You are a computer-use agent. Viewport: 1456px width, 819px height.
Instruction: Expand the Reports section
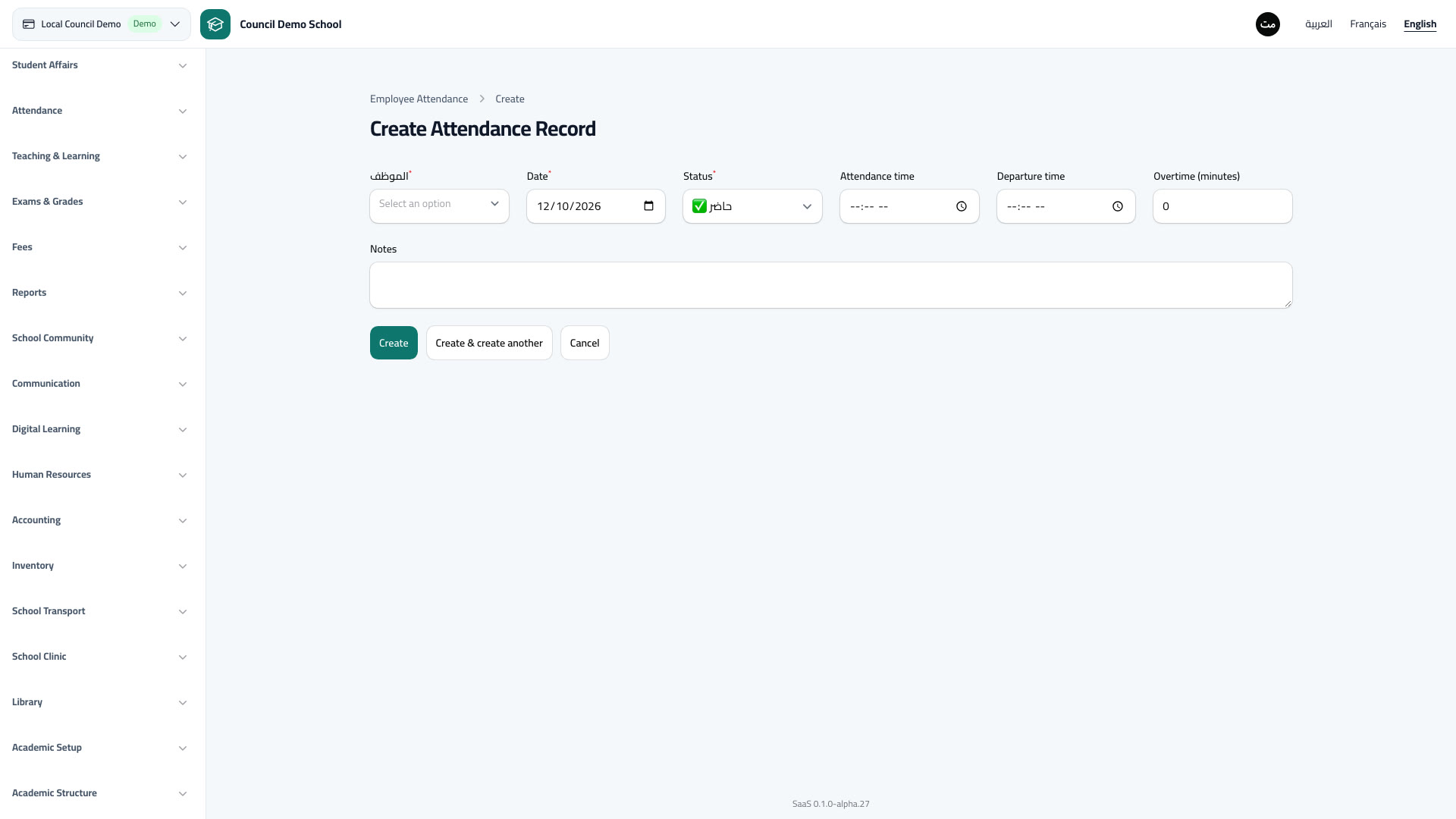click(99, 293)
